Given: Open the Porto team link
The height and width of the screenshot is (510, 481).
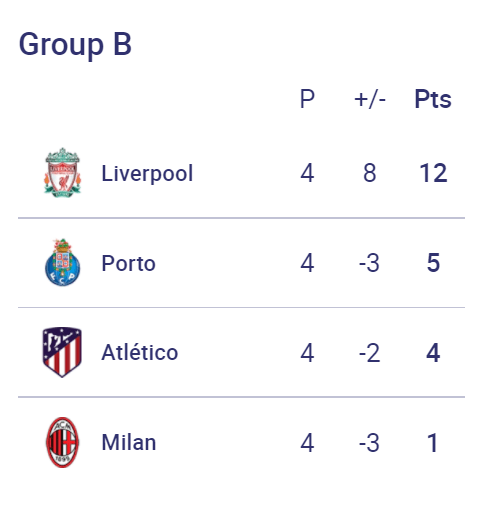Looking at the screenshot, I should 128,263.
